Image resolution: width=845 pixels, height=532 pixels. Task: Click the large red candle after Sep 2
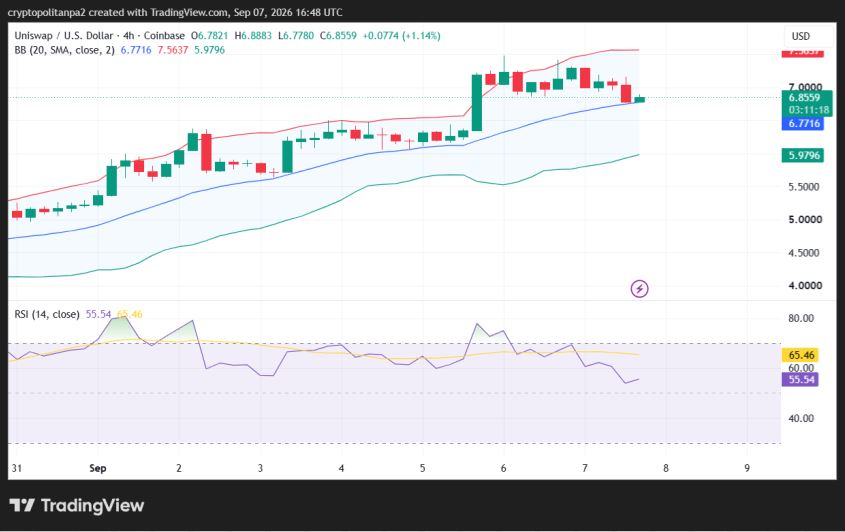point(206,152)
